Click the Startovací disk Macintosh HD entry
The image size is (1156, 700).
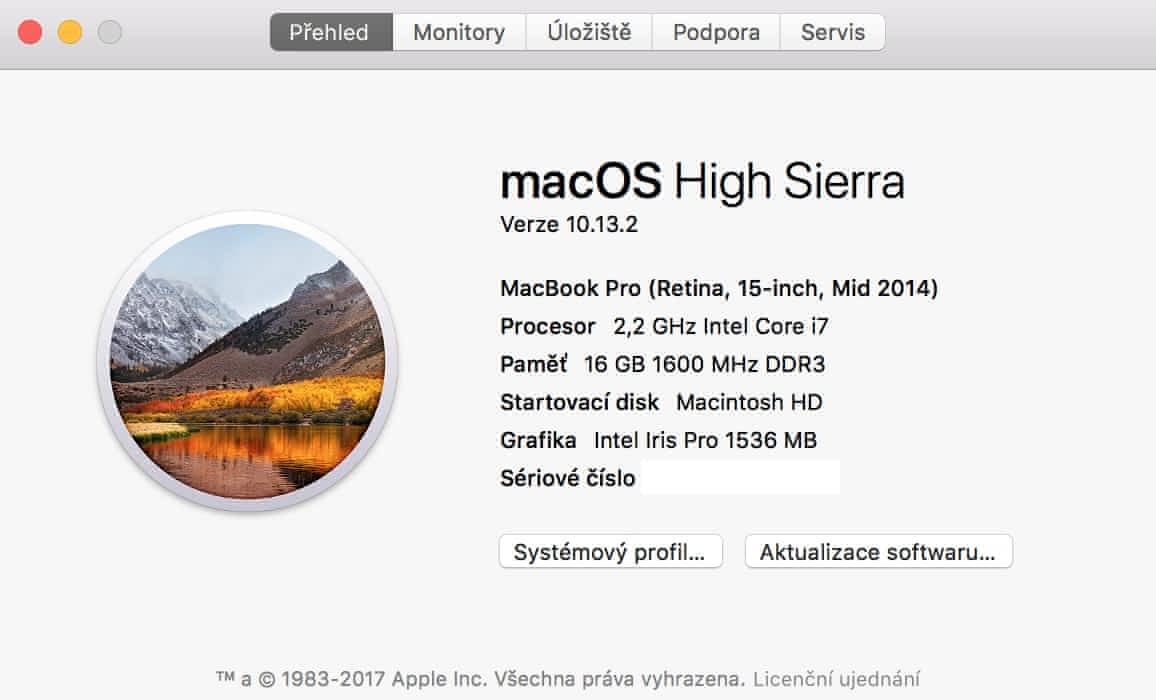click(660, 402)
